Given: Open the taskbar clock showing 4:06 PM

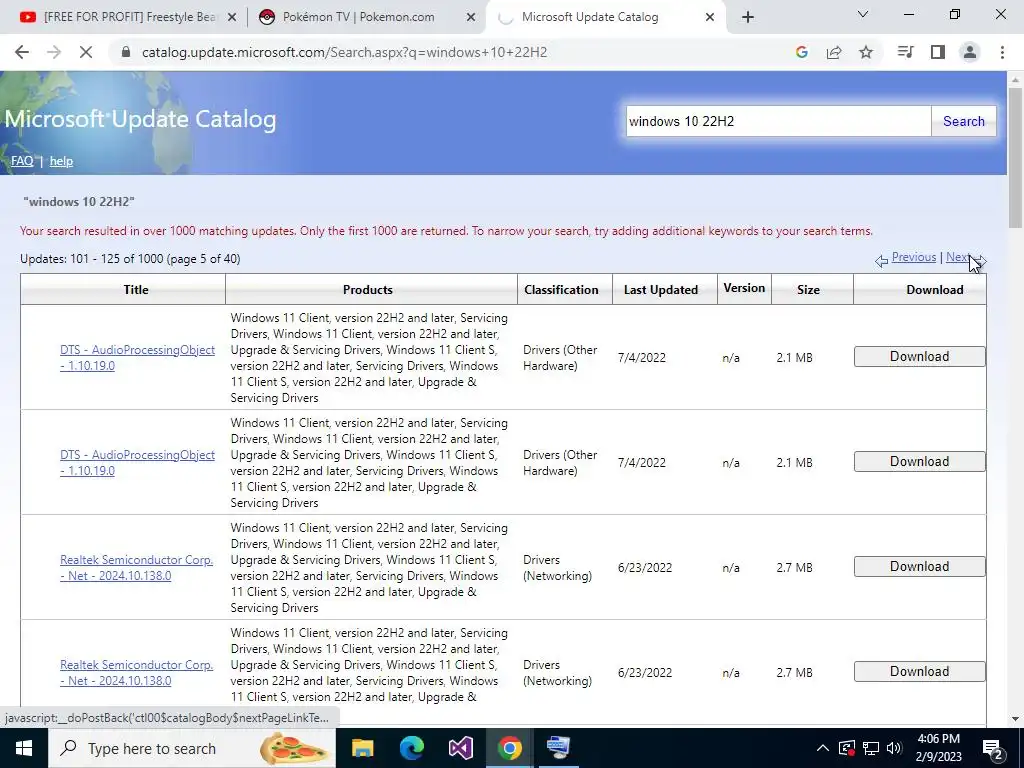Looking at the screenshot, I should pyautogui.click(x=938, y=748).
